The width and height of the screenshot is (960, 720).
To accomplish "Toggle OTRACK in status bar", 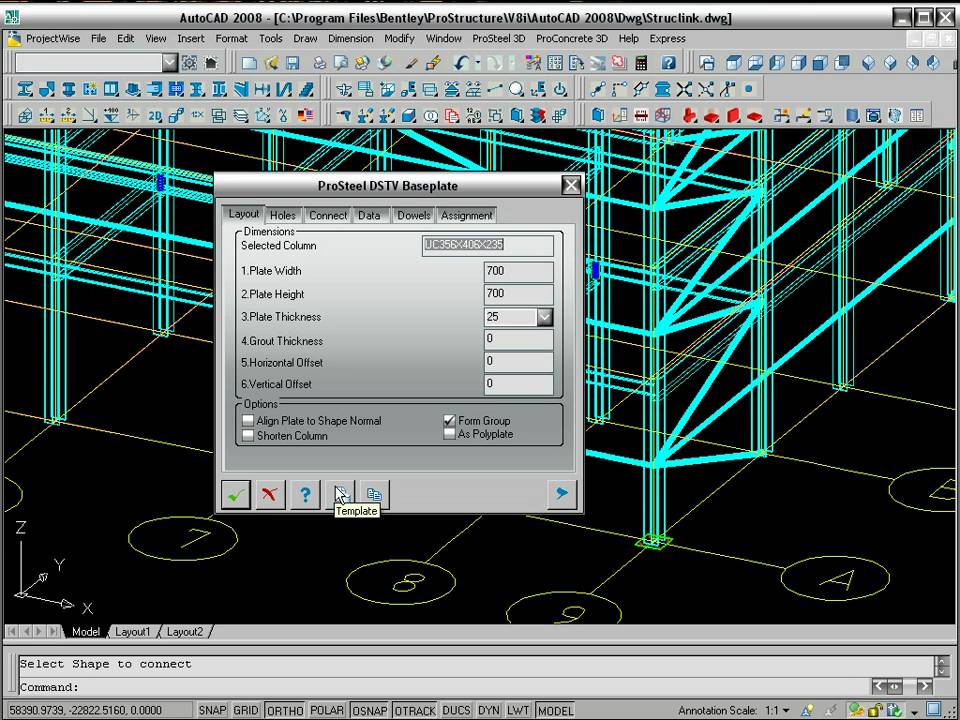I will coord(414,710).
